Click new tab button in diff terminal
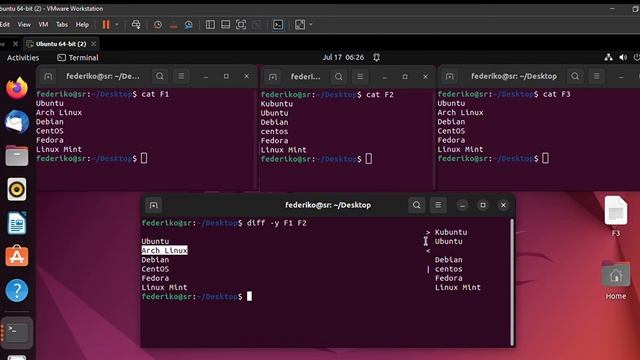This screenshot has height=360, width=640. coord(153,205)
